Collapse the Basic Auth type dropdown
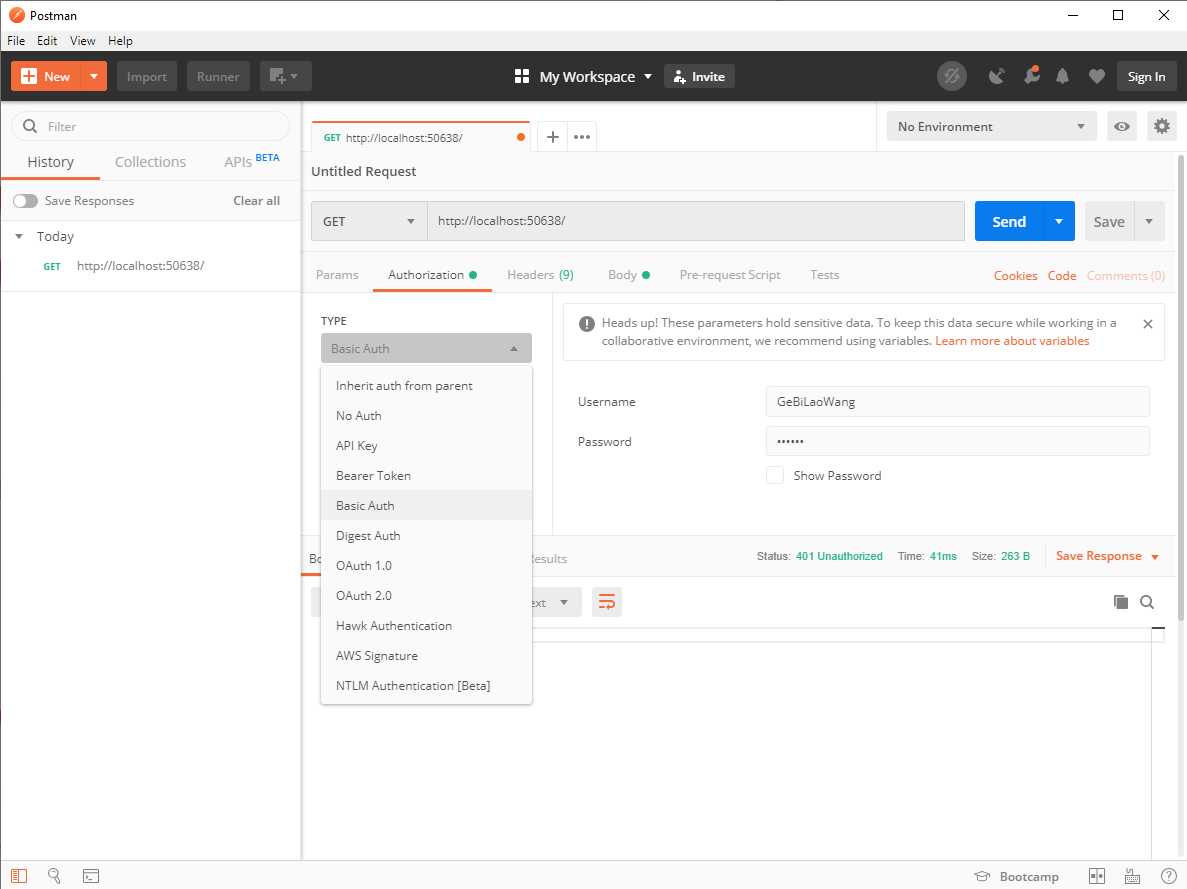Image resolution: width=1187 pixels, height=889 pixels. pyautogui.click(x=426, y=348)
